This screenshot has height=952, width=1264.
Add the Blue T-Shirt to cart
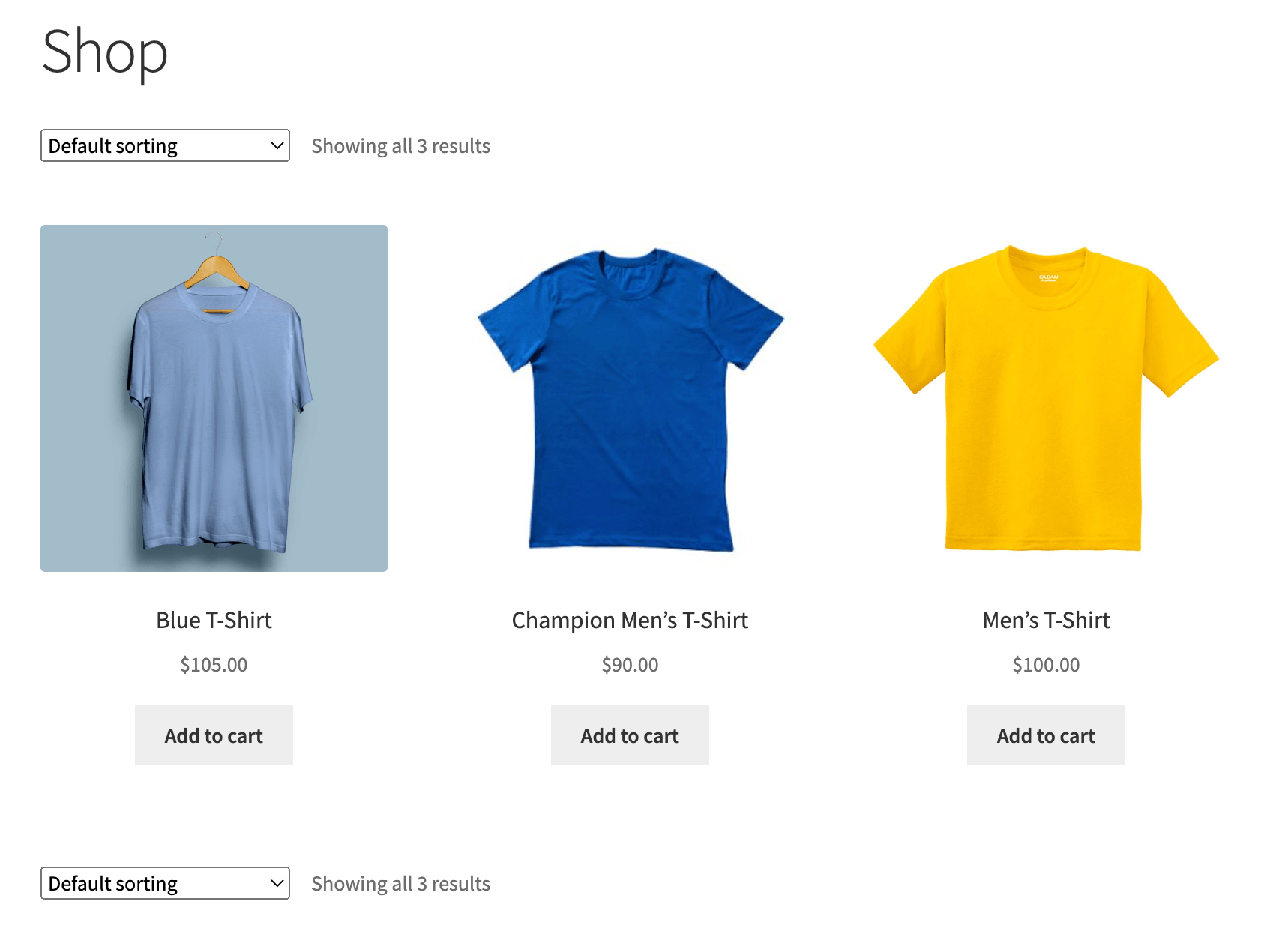[x=214, y=735]
